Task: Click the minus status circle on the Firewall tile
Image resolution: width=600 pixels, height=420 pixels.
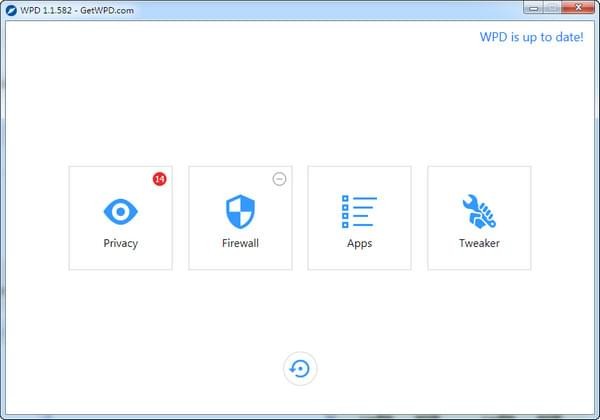Action: 279,179
